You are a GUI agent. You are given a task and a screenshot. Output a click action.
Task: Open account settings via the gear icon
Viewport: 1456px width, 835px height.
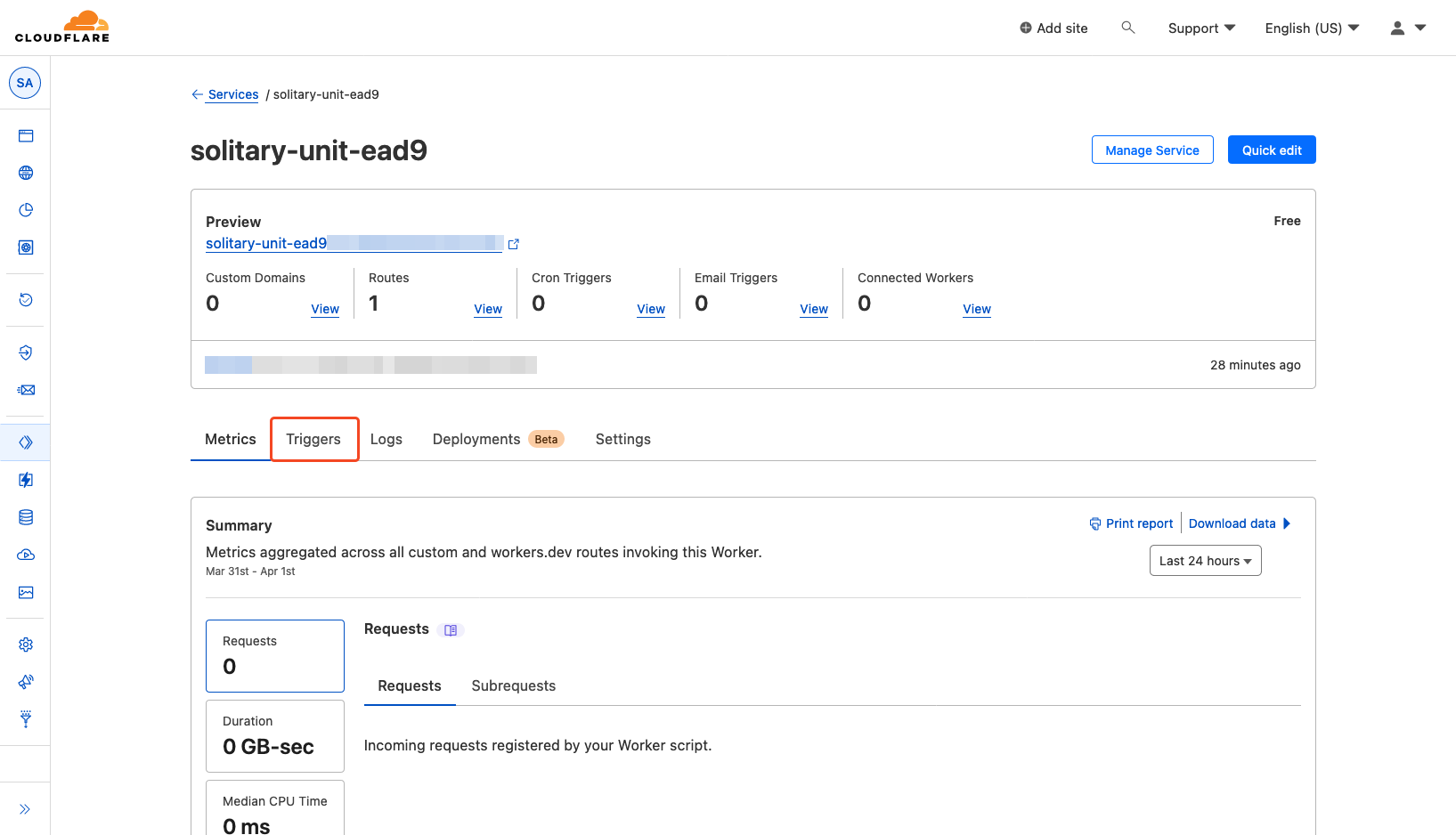pos(25,644)
